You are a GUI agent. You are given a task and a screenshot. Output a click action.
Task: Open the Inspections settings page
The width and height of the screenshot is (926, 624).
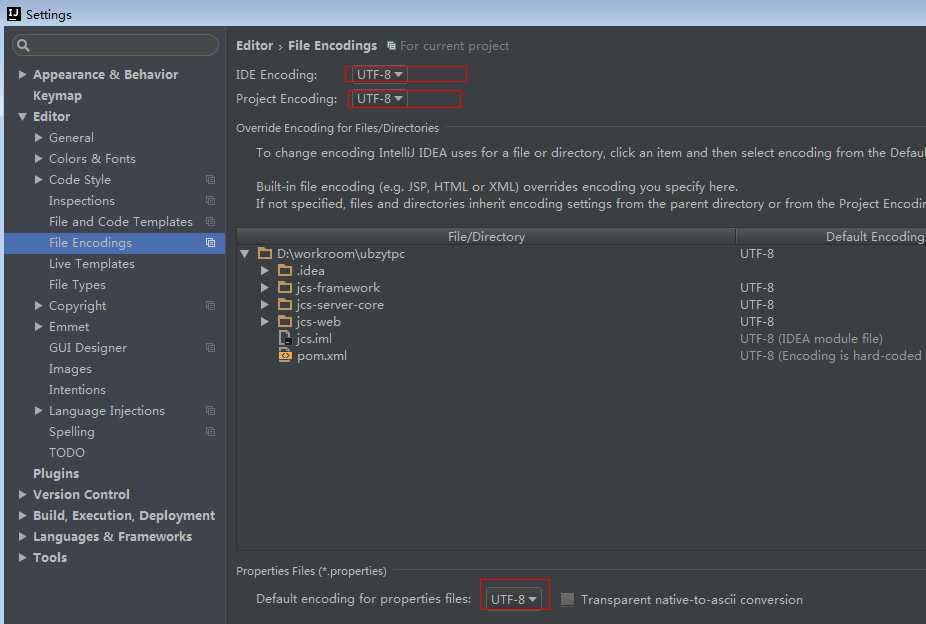[82, 201]
